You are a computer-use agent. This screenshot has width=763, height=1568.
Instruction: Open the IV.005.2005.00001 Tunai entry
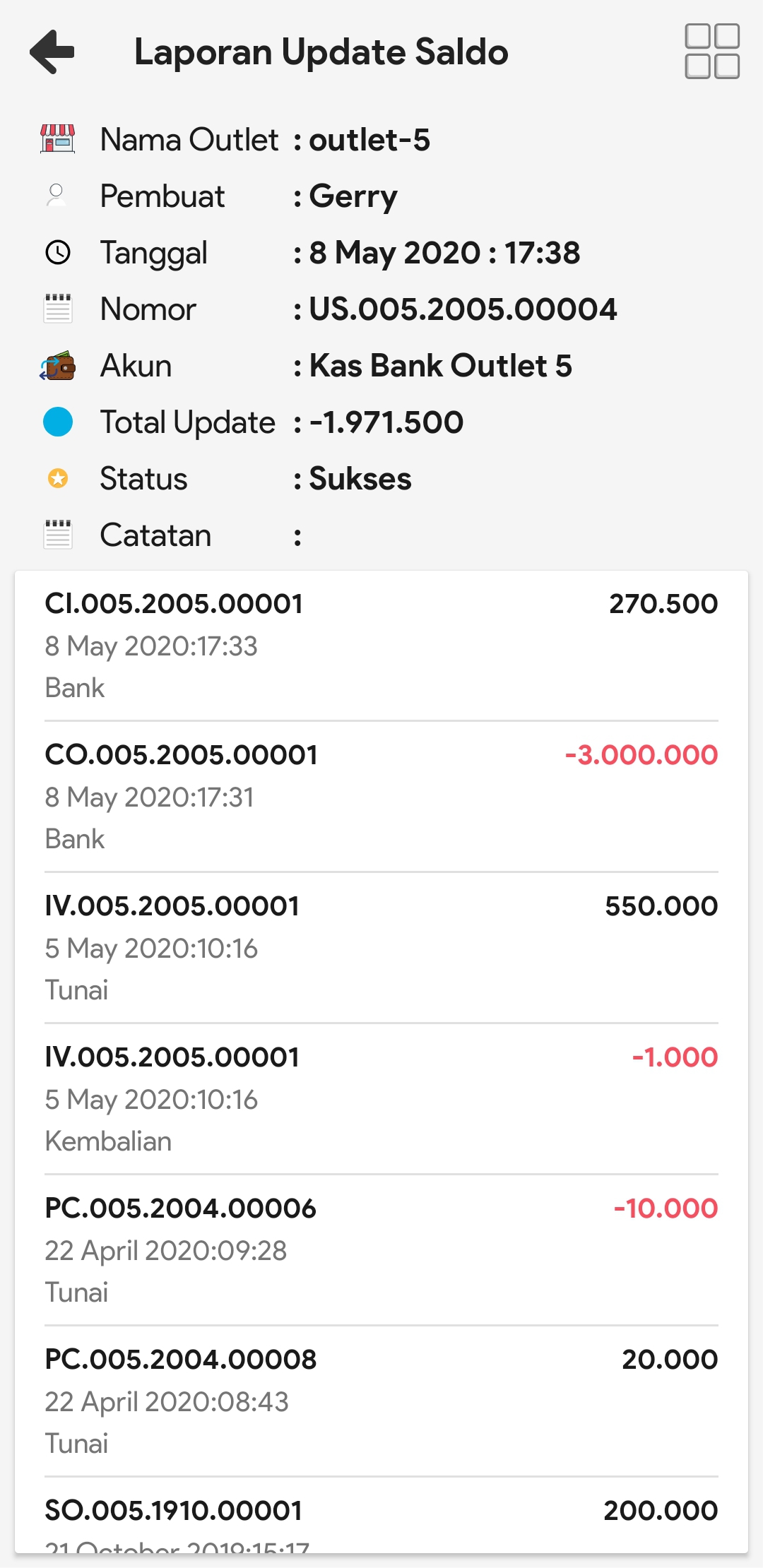pos(381,947)
